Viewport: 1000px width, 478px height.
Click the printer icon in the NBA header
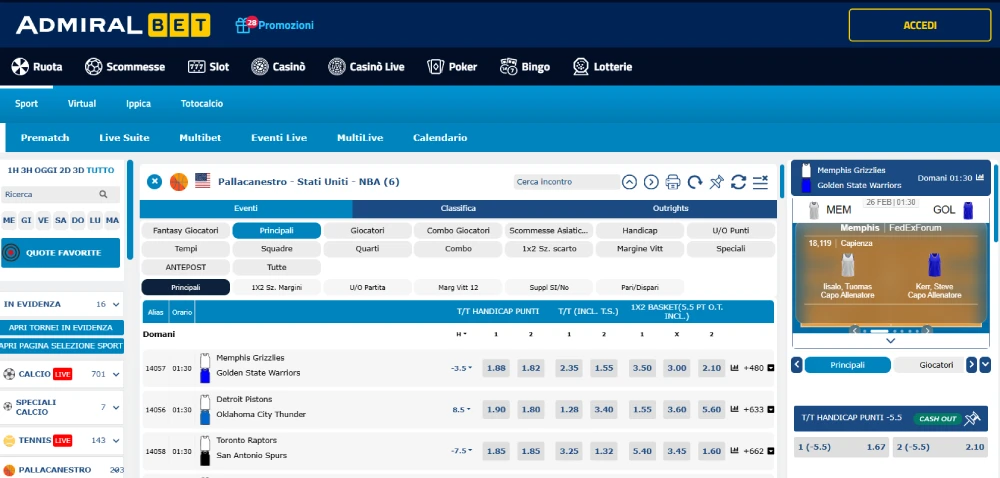(673, 182)
